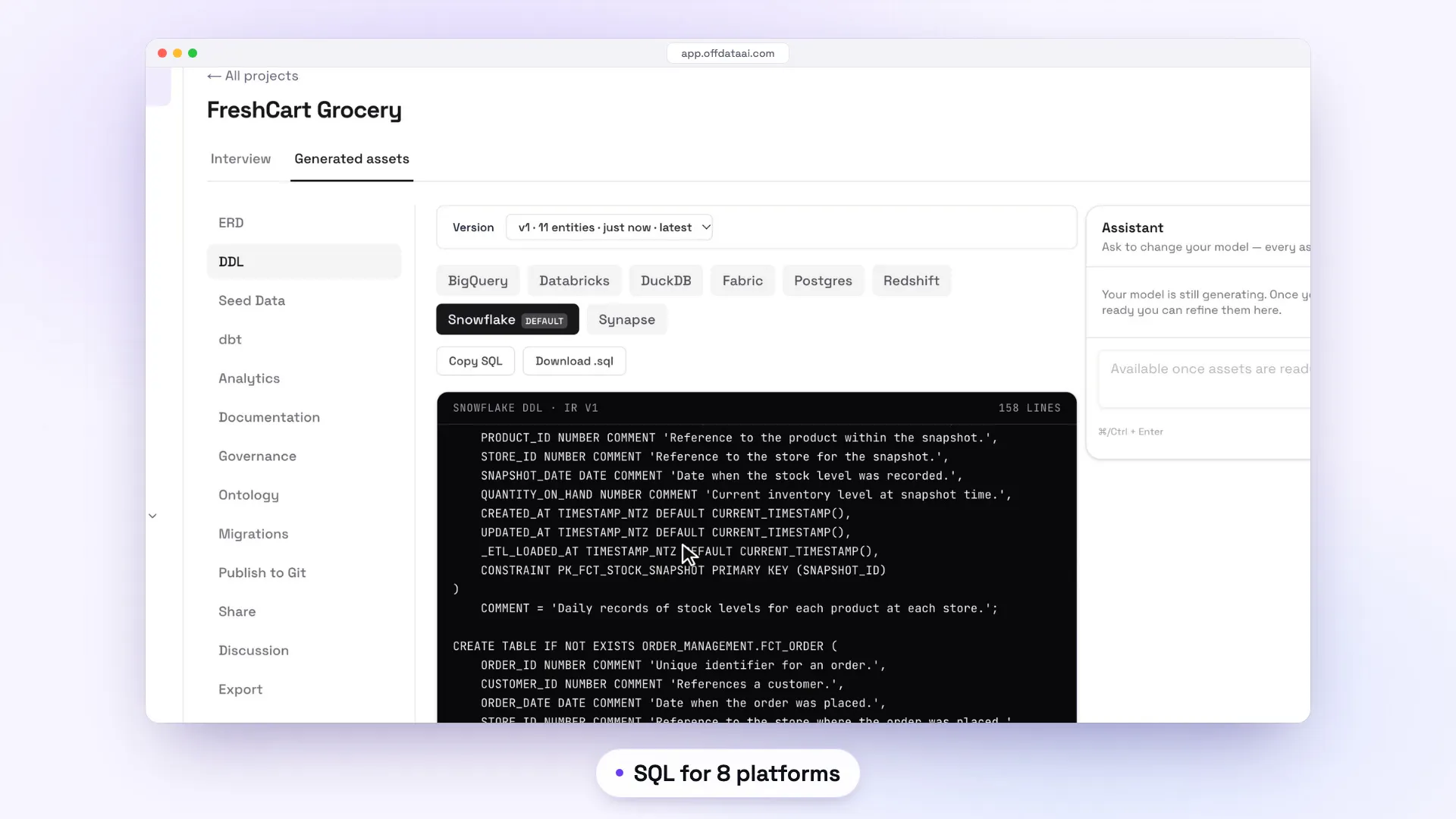Click the CONSTRAINT PK_FCT_STOCK_SNAPSHOT line
This screenshot has width=1456, height=819.
(683, 570)
